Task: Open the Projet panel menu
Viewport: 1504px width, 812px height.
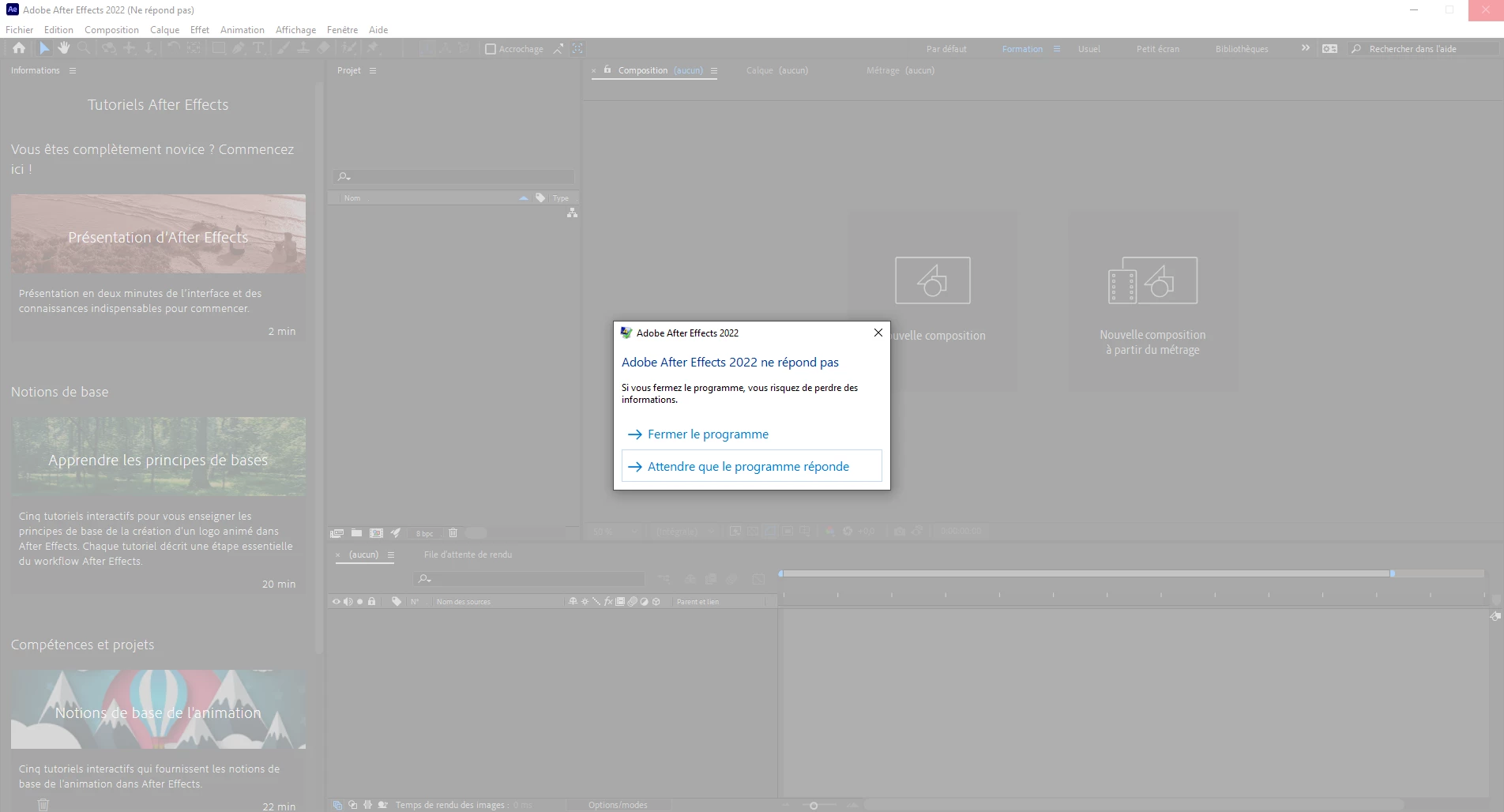Action: pyautogui.click(x=373, y=70)
